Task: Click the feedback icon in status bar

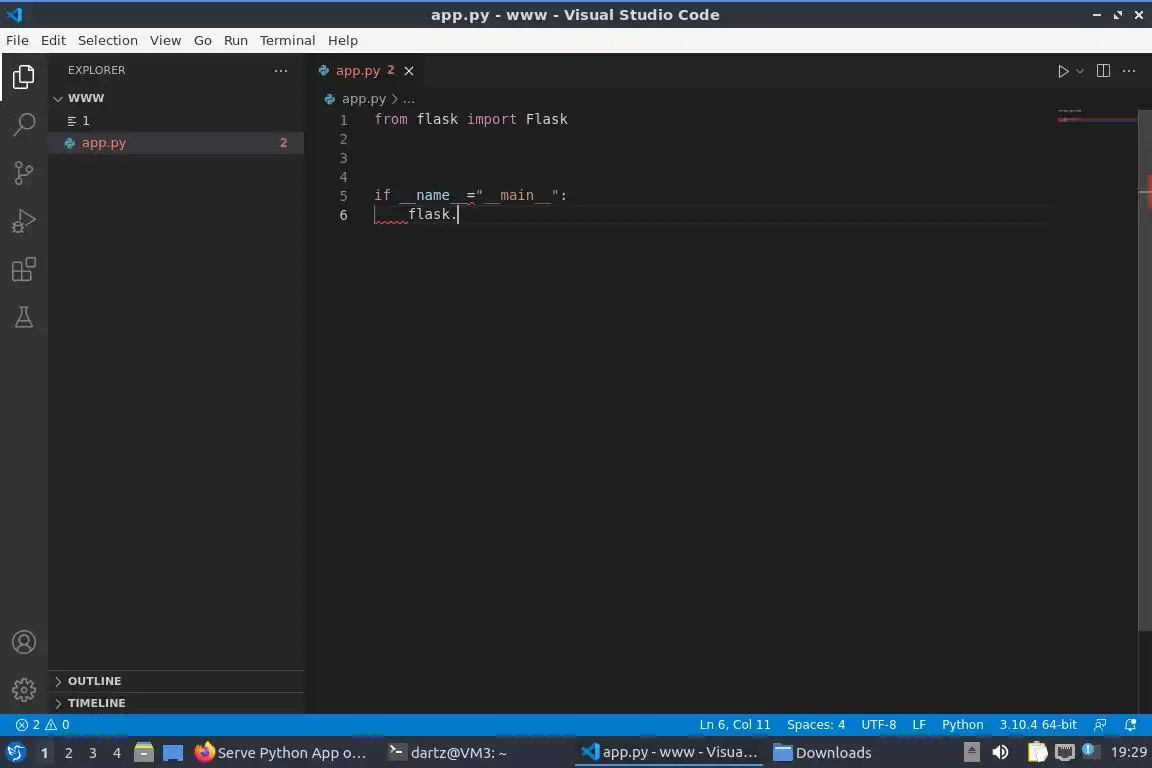Action: tap(1100, 725)
